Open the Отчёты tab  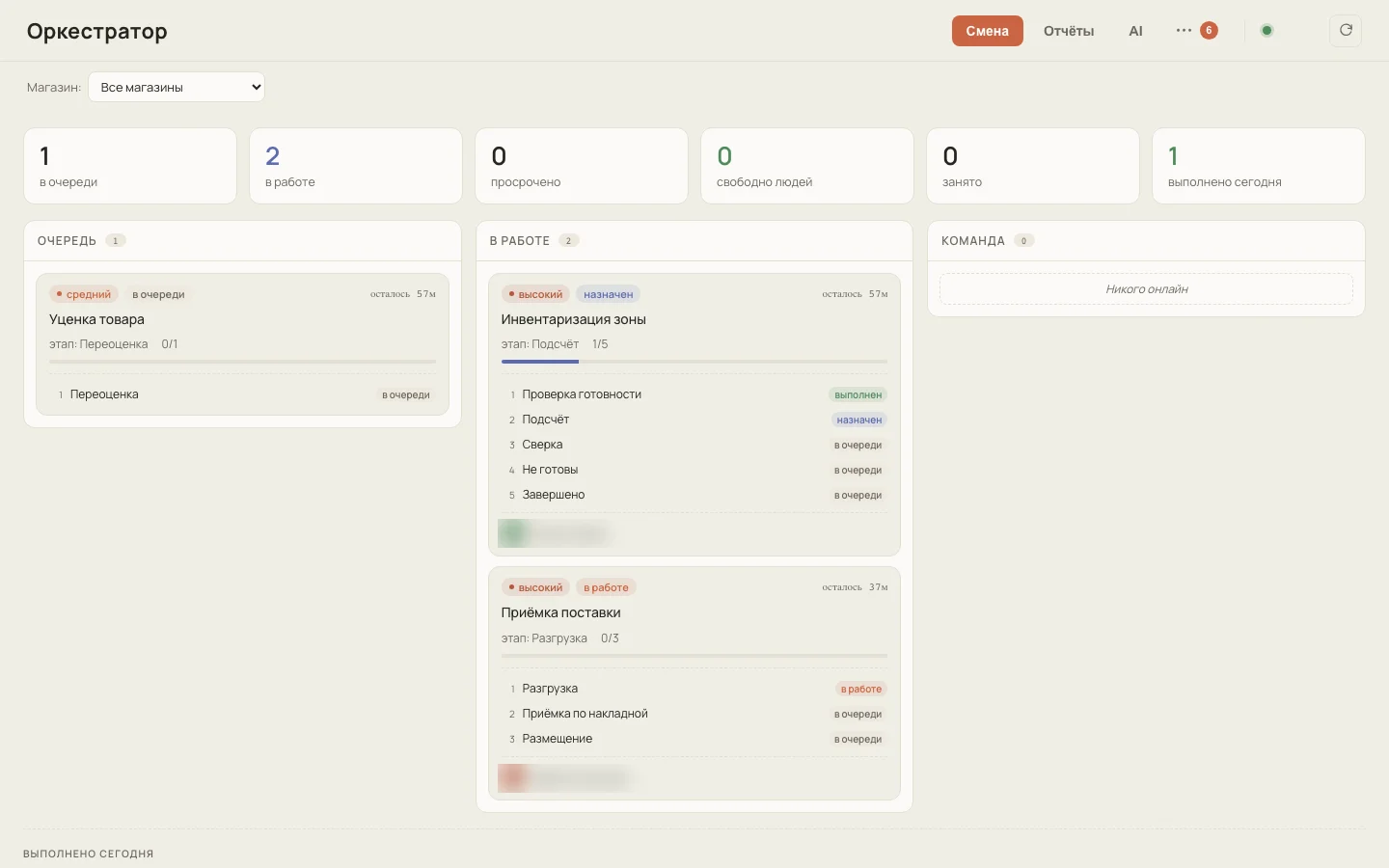(1069, 31)
